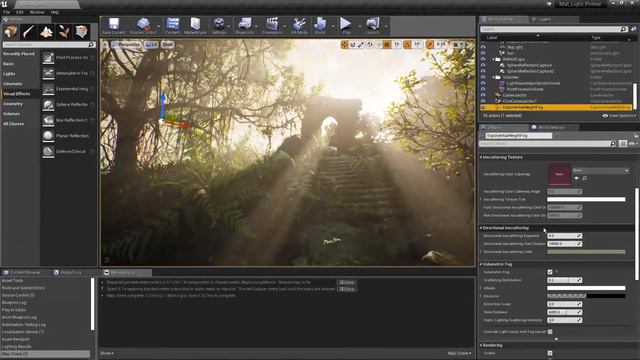This screenshot has height=360, width=640.
Task: Click translate gizmo mode icon in viewport
Action: [344, 44]
